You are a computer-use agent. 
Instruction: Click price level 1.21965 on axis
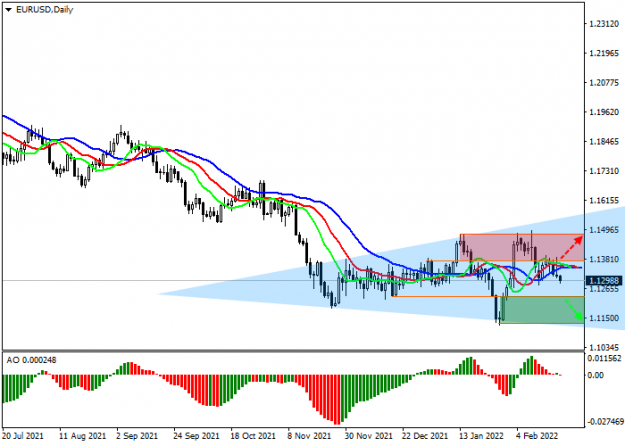click(x=604, y=53)
